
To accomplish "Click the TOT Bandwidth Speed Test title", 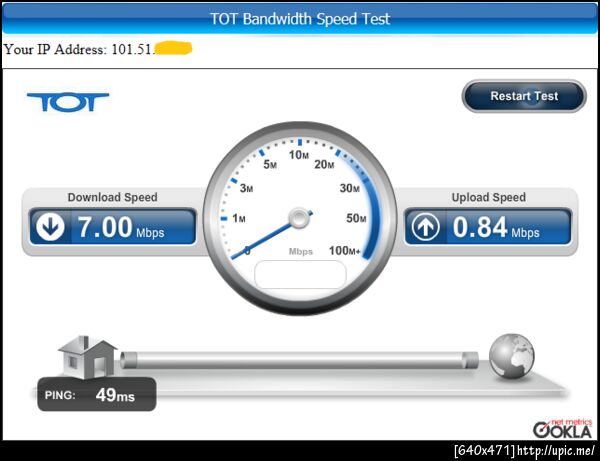I will [300, 18].
